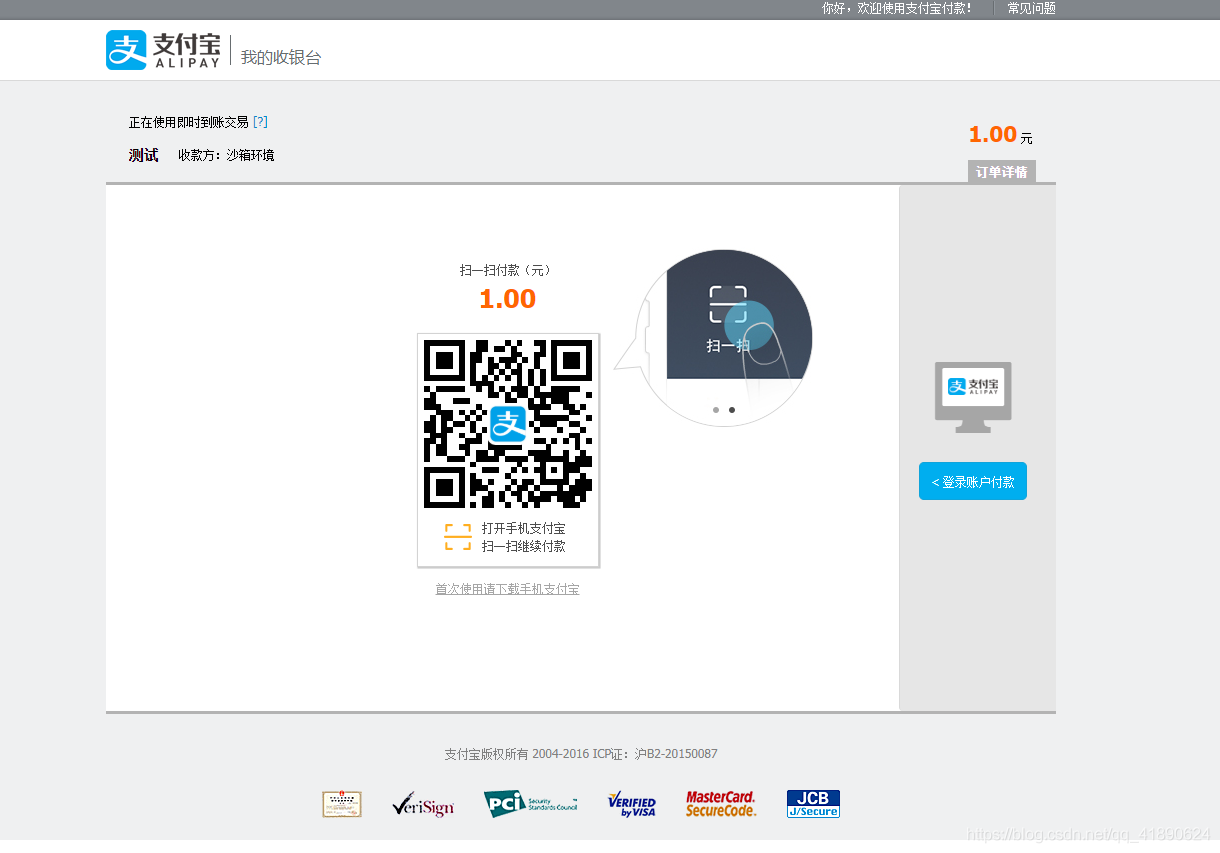Select the first carousel dot under the phone illustration
The width and height of the screenshot is (1220, 853).
point(716,410)
